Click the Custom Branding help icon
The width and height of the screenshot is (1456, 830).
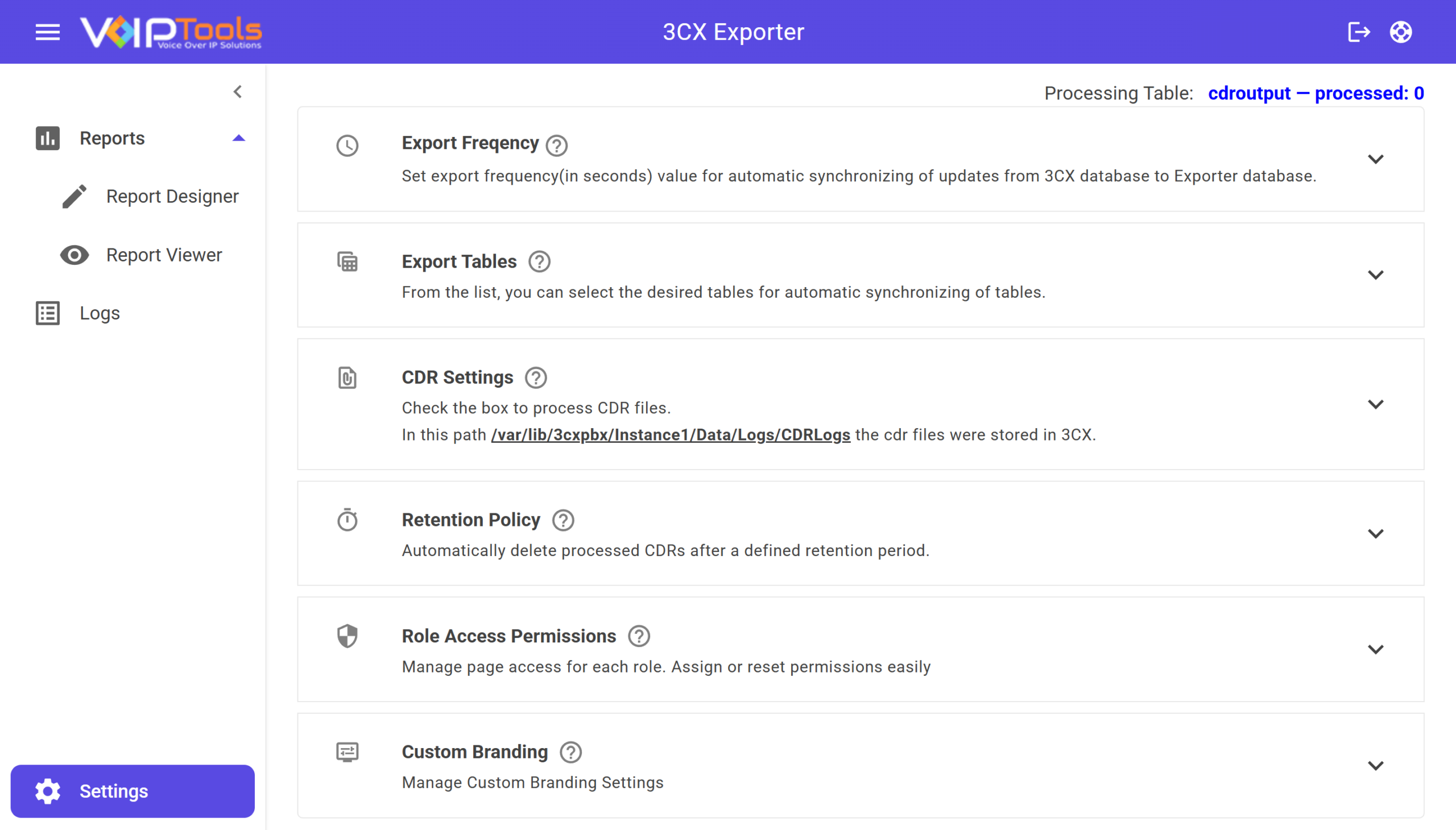coord(570,752)
